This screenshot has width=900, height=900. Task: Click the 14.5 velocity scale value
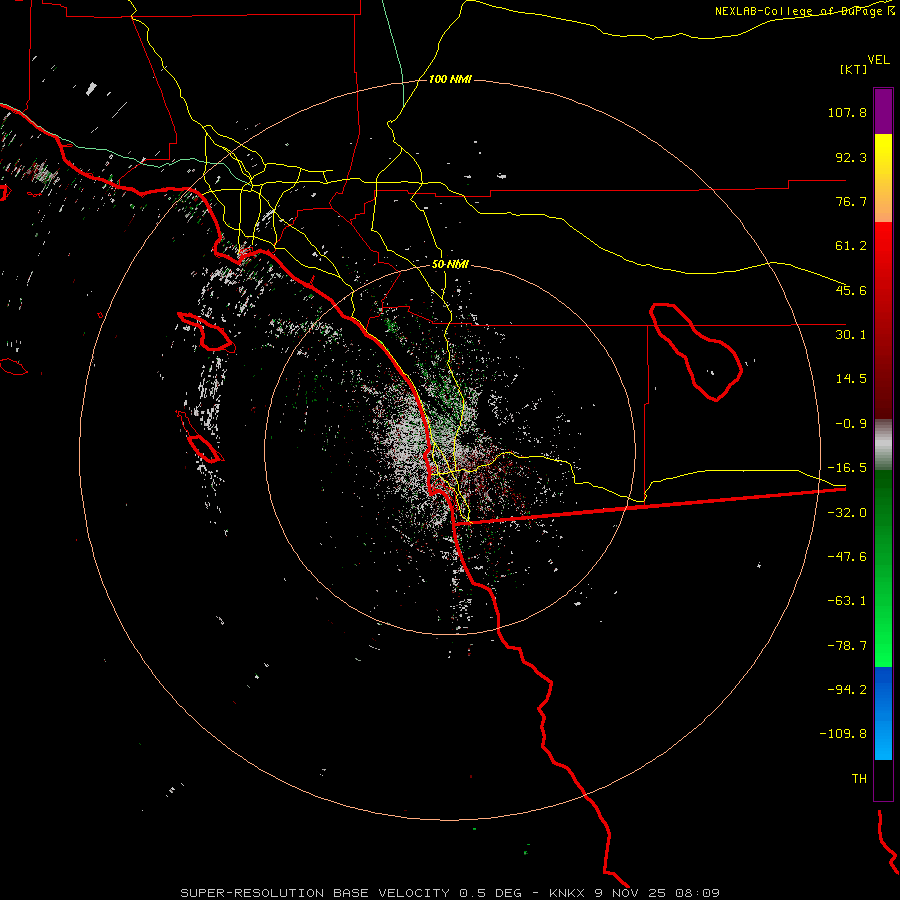point(851,379)
